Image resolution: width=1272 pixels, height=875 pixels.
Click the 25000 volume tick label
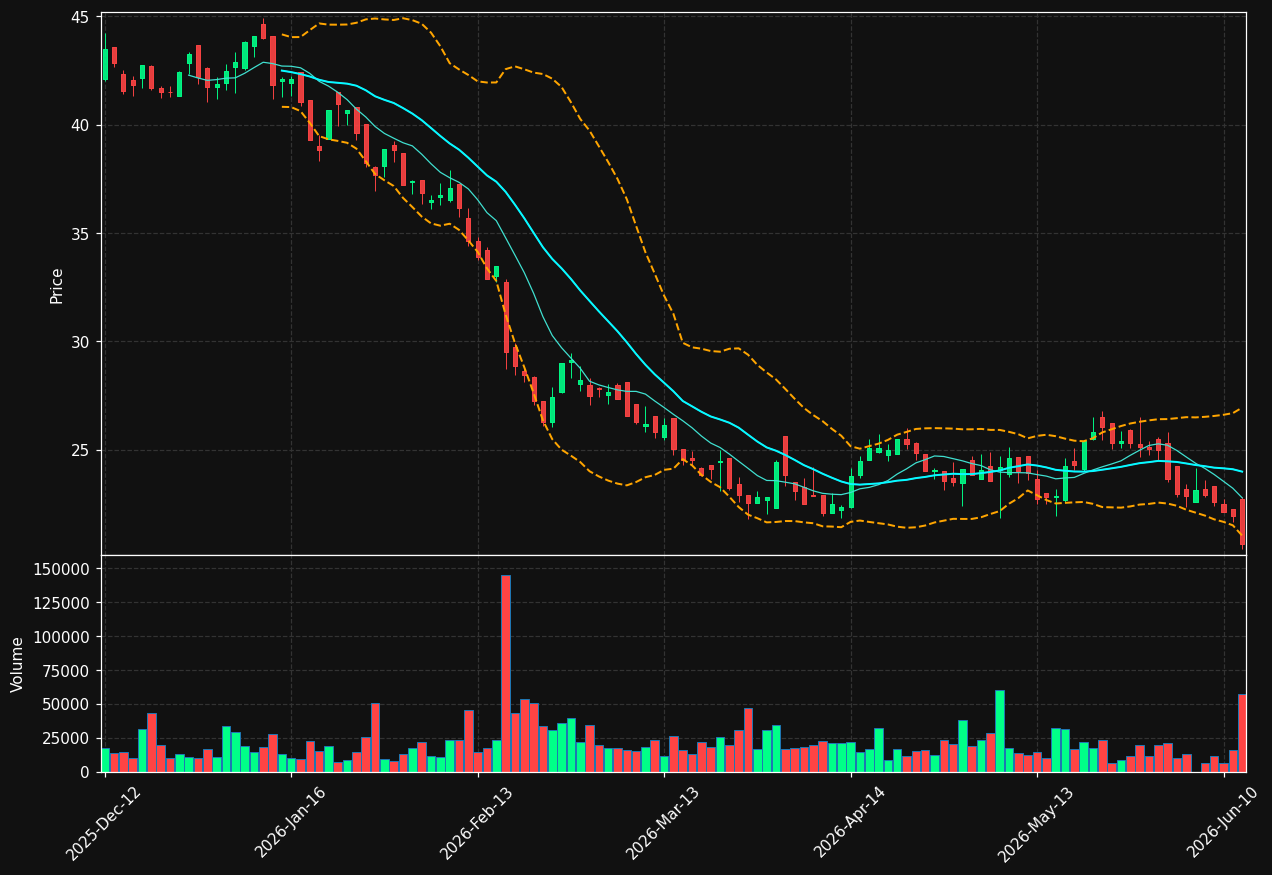[x=67, y=738]
